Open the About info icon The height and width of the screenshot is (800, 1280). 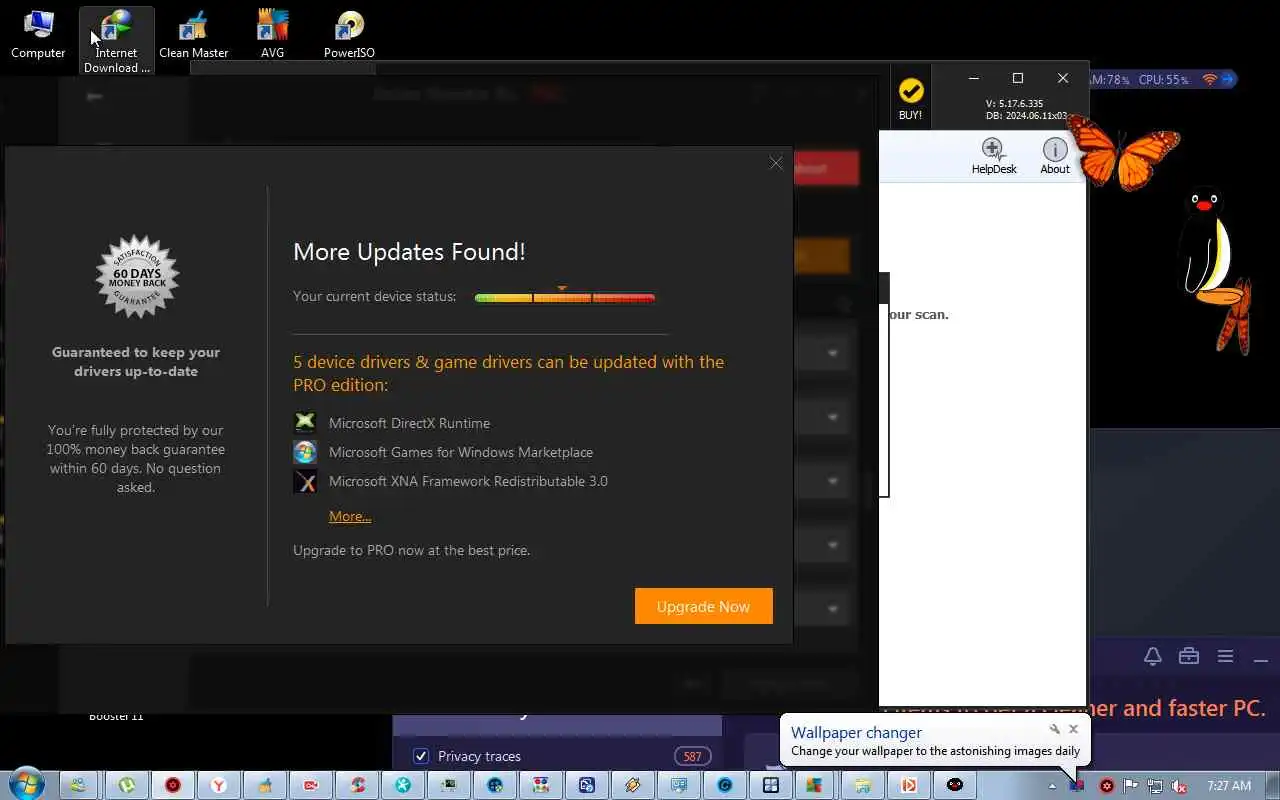1055,156
